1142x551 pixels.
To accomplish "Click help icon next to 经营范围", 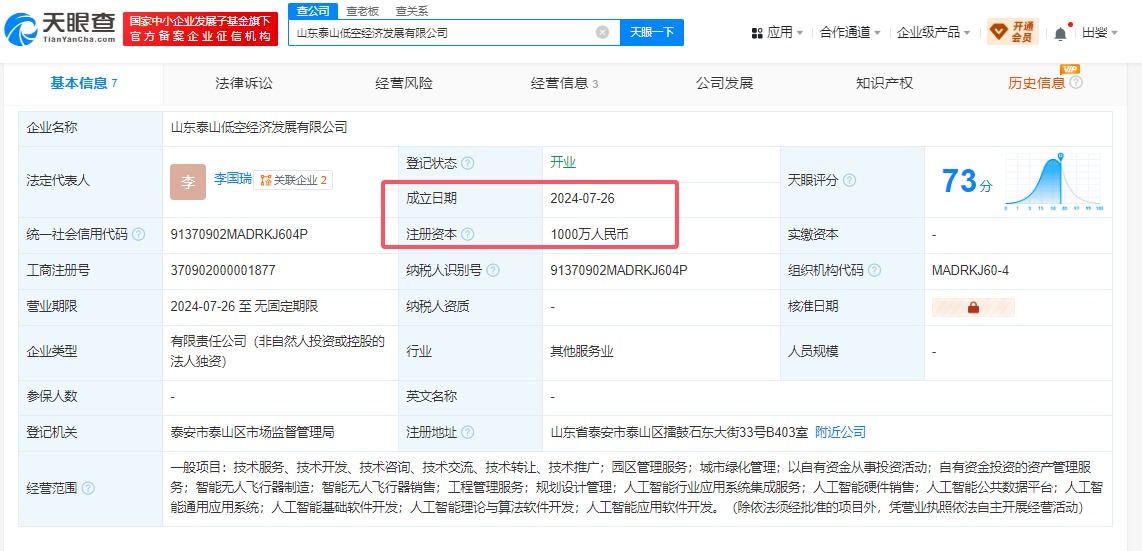I will coord(88,488).
